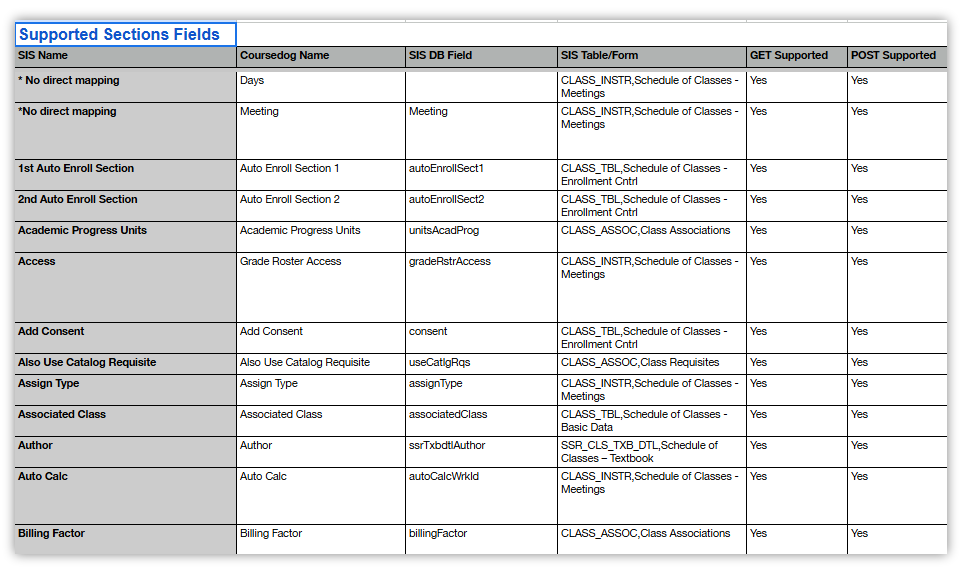Select the 'Meeting' SIS DB Field cell
The height and width of the screenshot is (568, 963).
(482, 131)
